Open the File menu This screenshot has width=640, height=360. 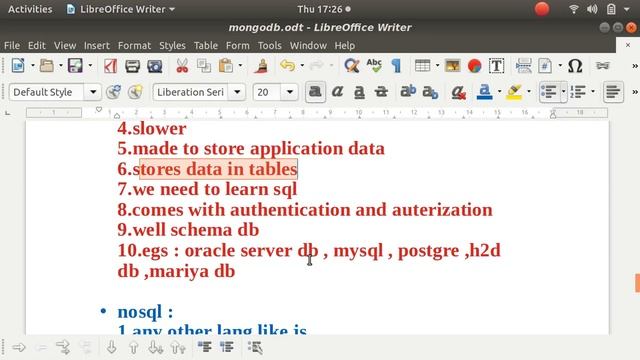(11, 46)
